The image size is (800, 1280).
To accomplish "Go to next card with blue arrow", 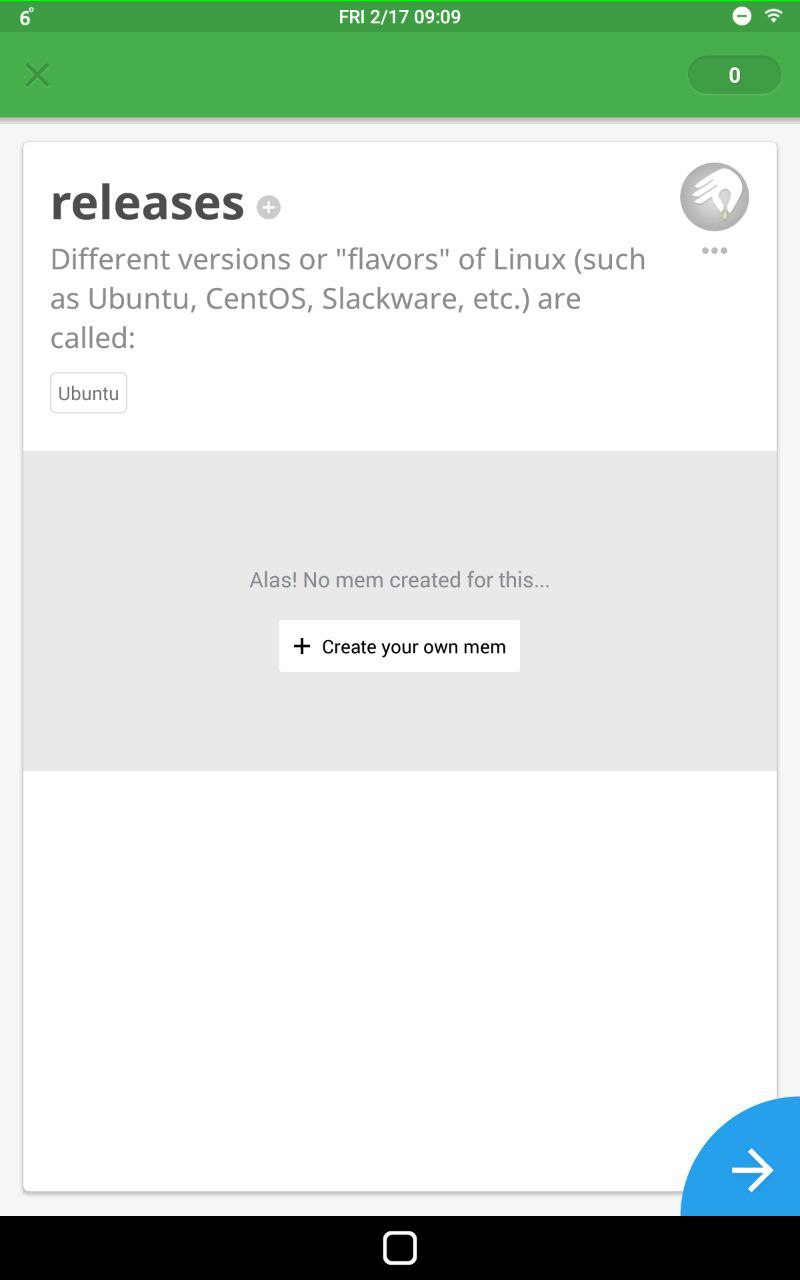I will [x=750, y=1169].
